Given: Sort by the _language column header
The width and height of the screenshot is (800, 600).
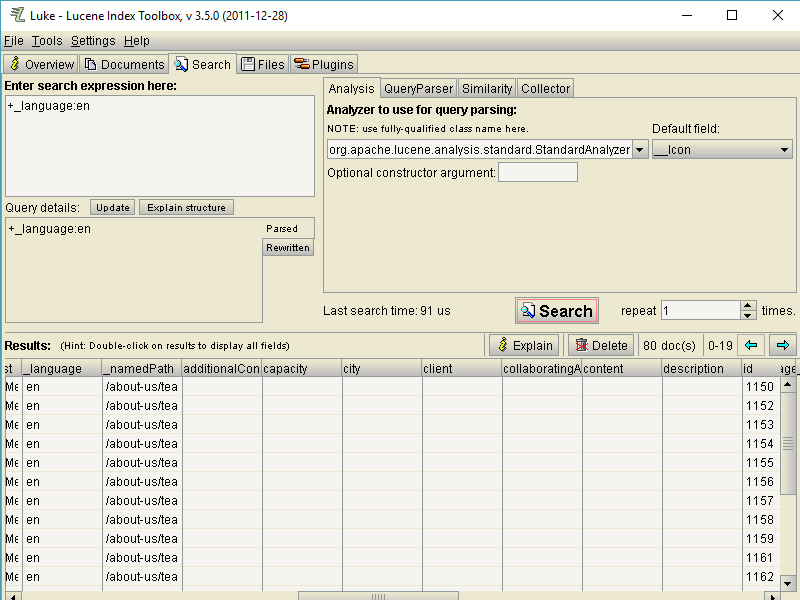Looking at the screenshot, I should tap(62, 369).
